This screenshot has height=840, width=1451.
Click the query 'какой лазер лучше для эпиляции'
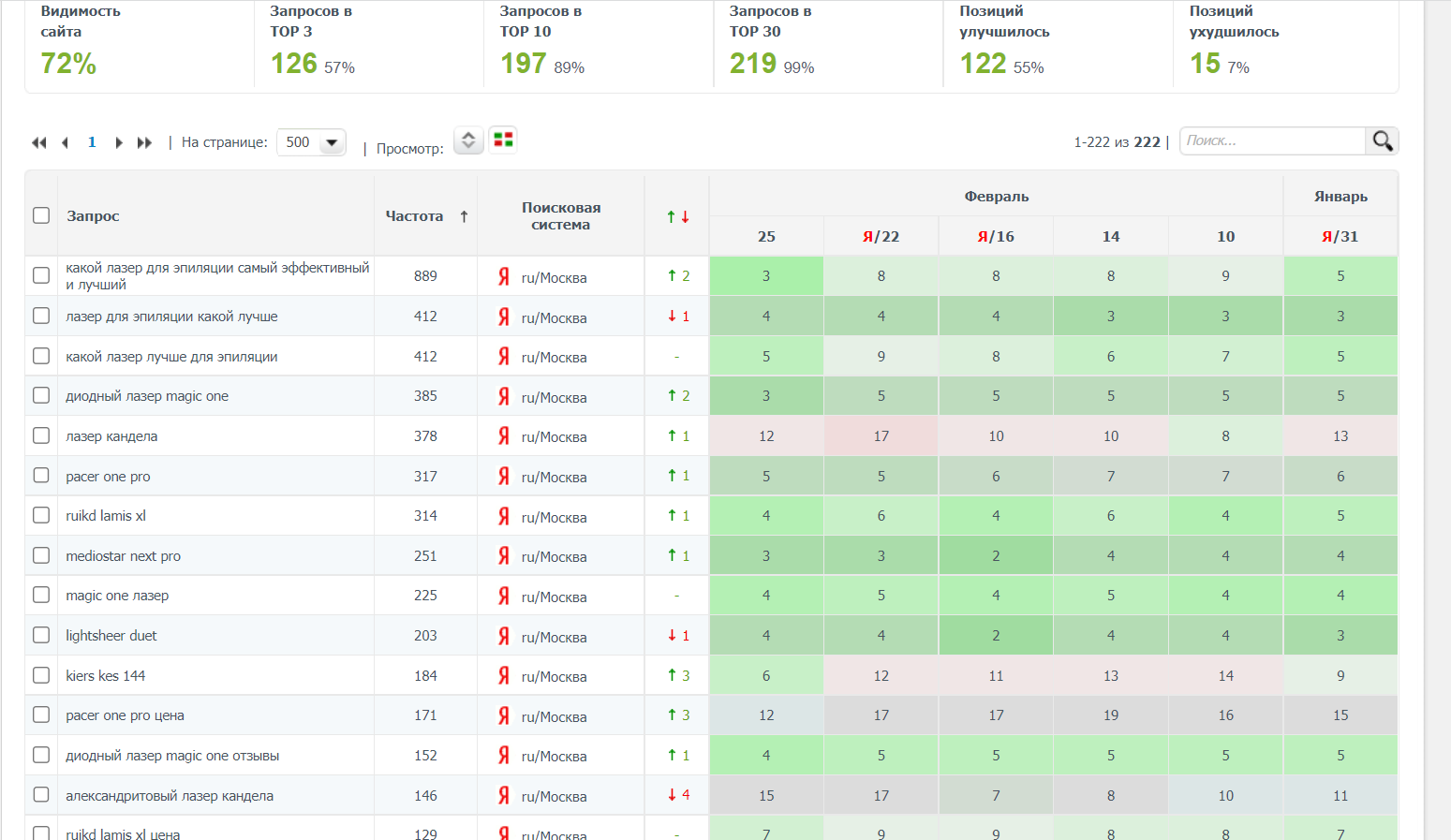point(171,357)
